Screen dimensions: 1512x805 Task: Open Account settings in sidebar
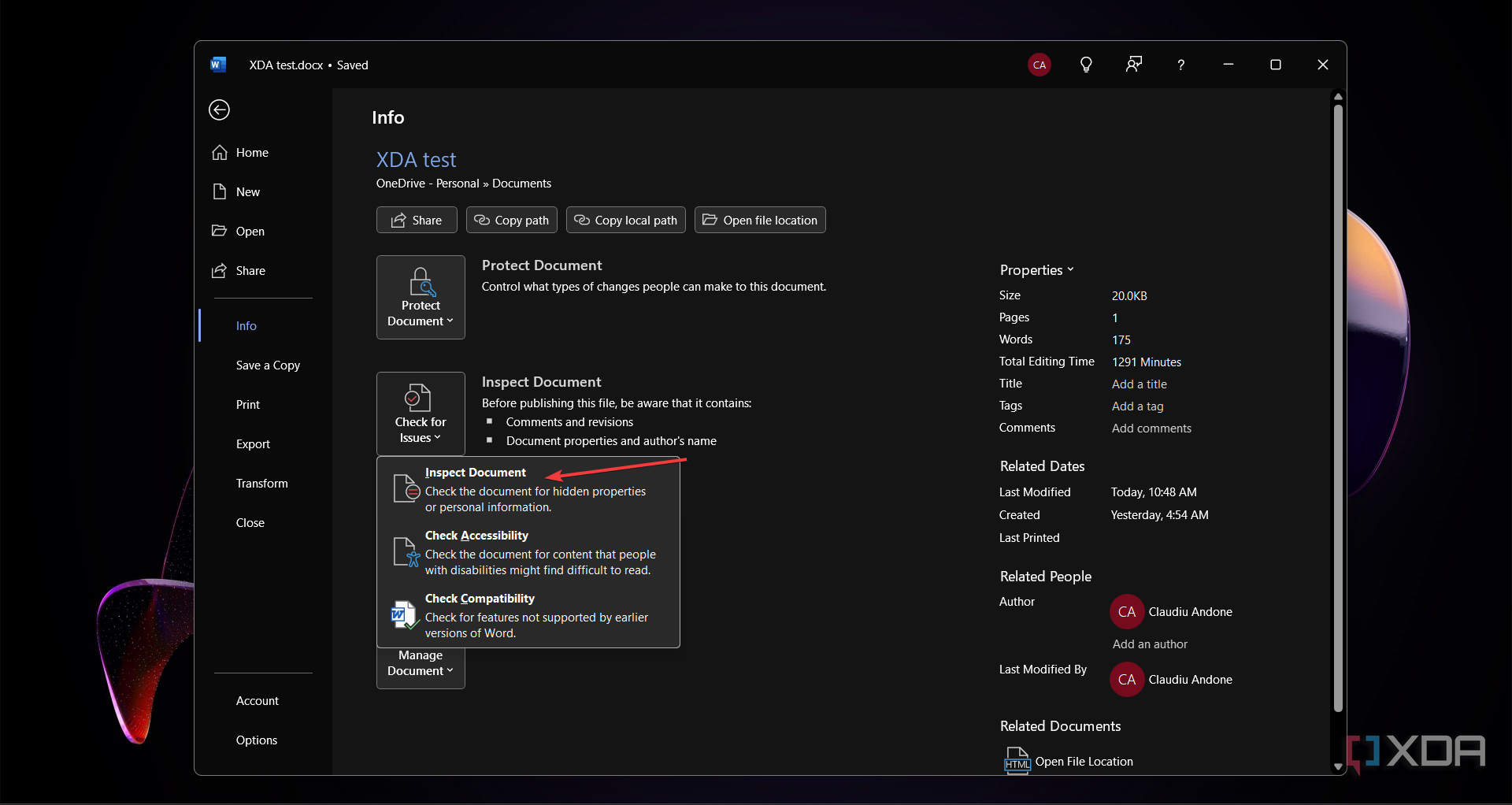tap(258, 700)
